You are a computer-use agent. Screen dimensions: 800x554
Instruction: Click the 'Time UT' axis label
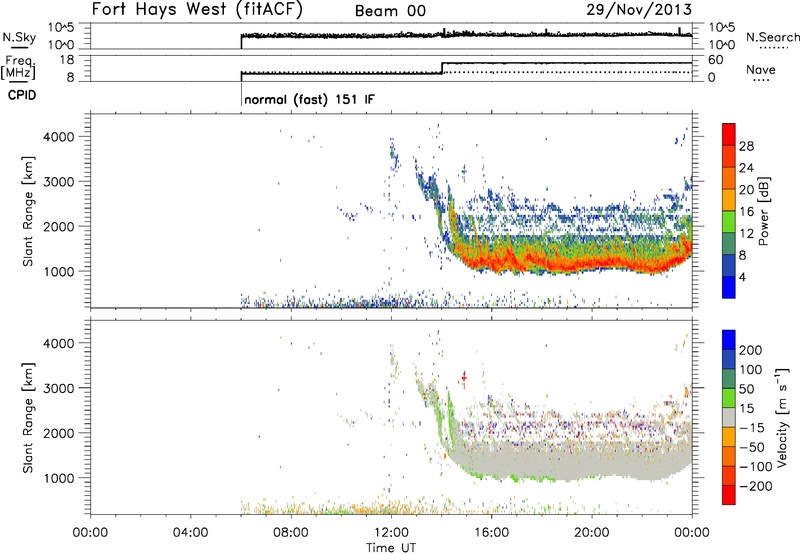(391, 548)
